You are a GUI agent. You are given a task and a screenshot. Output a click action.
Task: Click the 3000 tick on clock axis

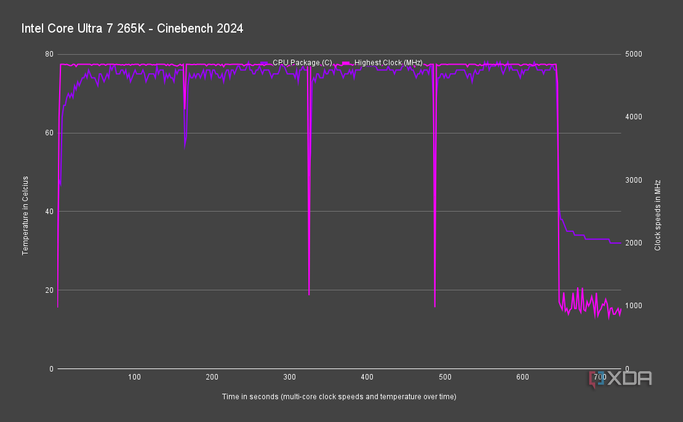point(633,180)
